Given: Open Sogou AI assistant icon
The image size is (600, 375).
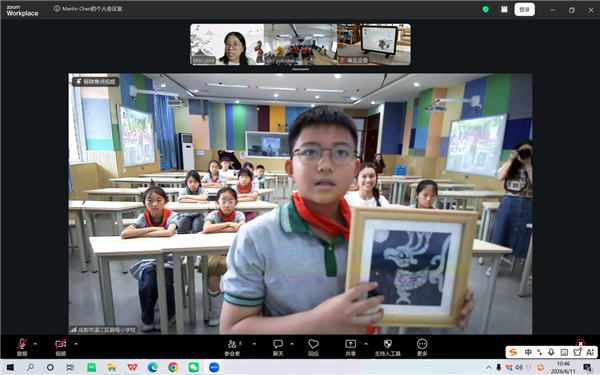Looking at the screenshot, I should (x=590, y=352).
